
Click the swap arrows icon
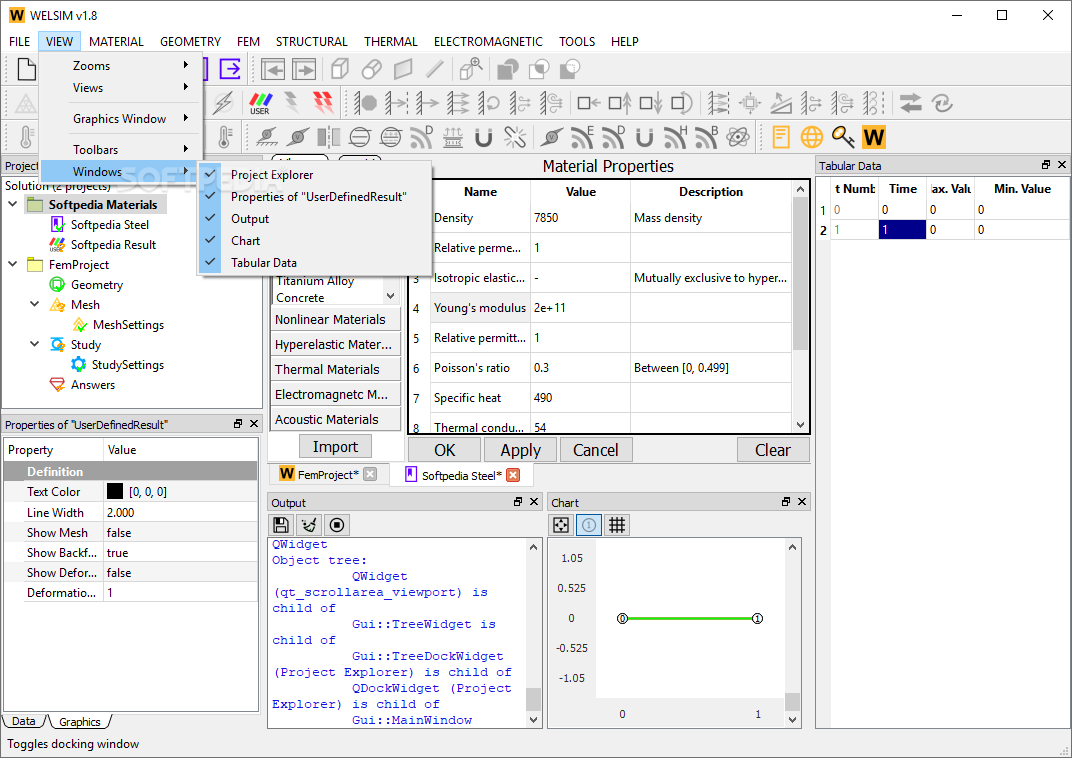click(911, 103)
